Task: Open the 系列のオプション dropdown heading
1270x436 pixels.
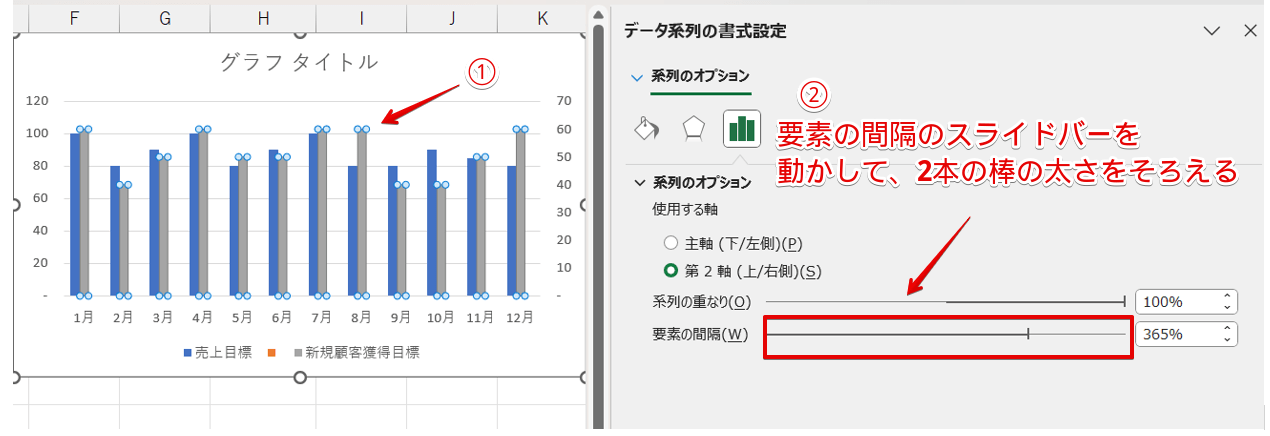Action: point(690,75)
